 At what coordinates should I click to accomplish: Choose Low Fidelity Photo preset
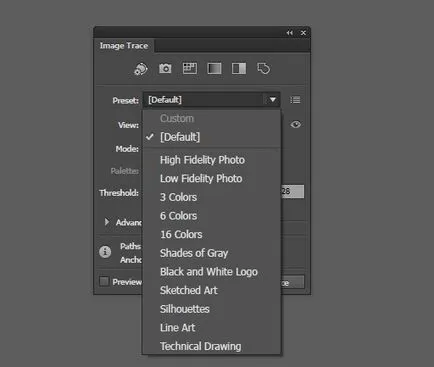click(x=212, y=178)
